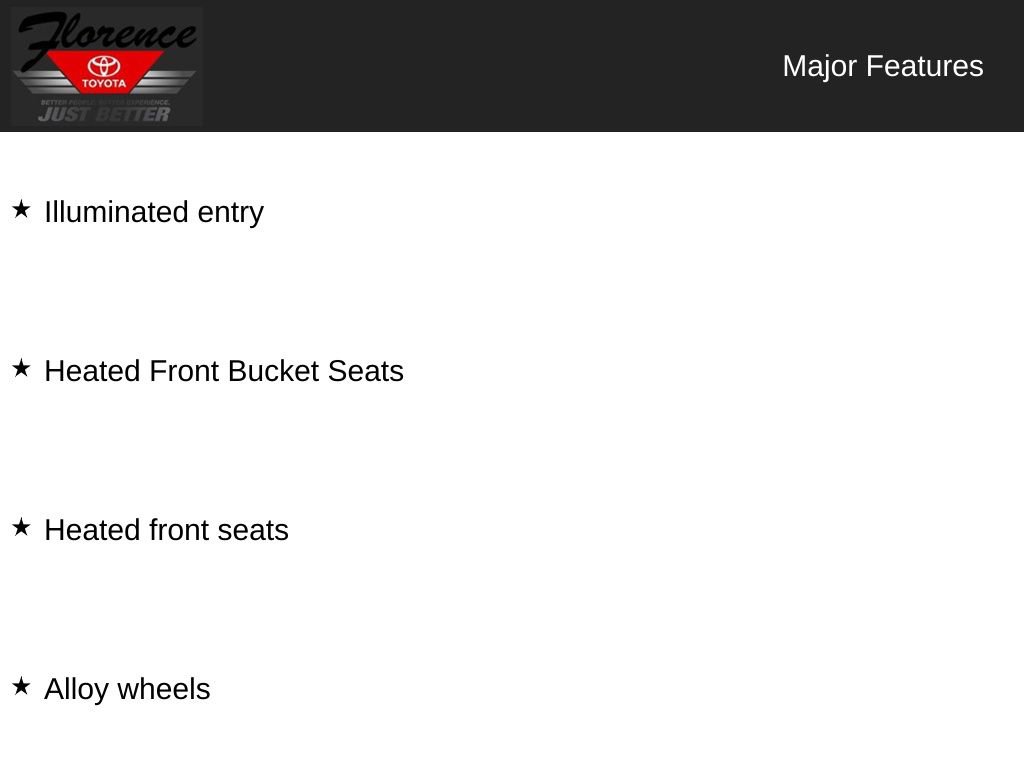Viewport: 1024px width, 768px height.
Task: Click the Florence script wordmark
Action: coord(106,33)
